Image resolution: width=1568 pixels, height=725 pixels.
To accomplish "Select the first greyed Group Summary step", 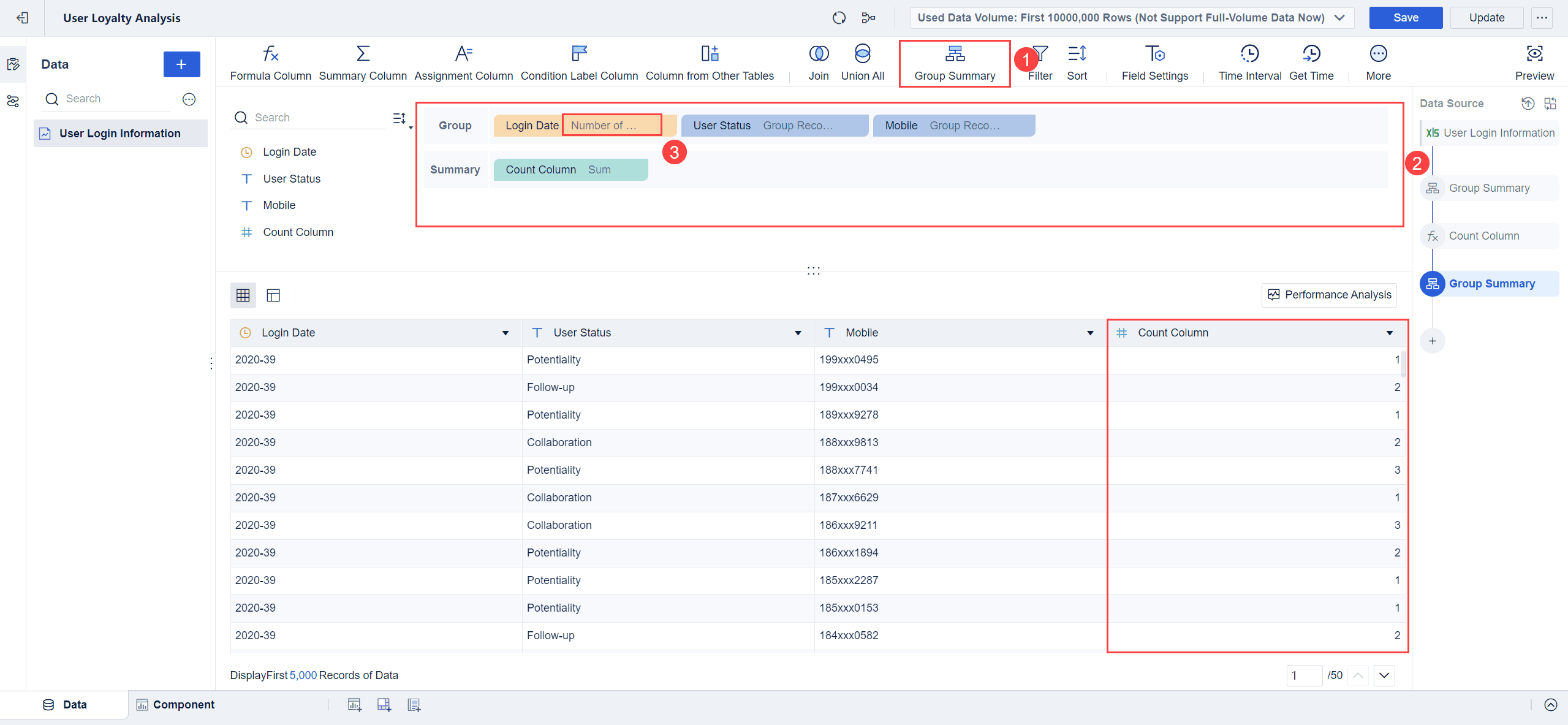I will (1490, 188).
